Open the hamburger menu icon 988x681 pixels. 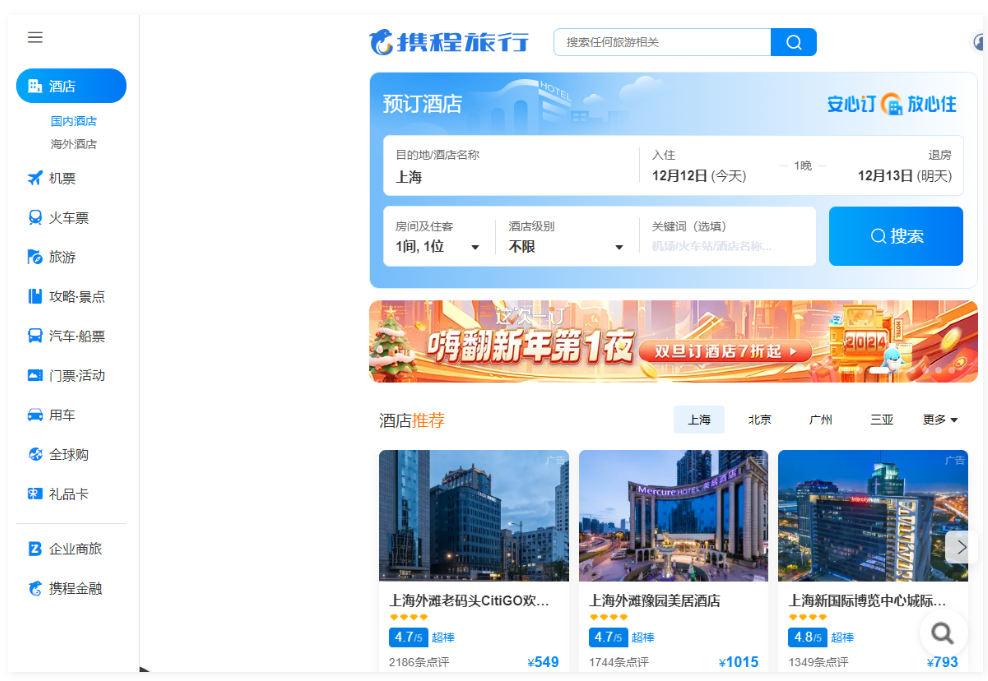35,37
